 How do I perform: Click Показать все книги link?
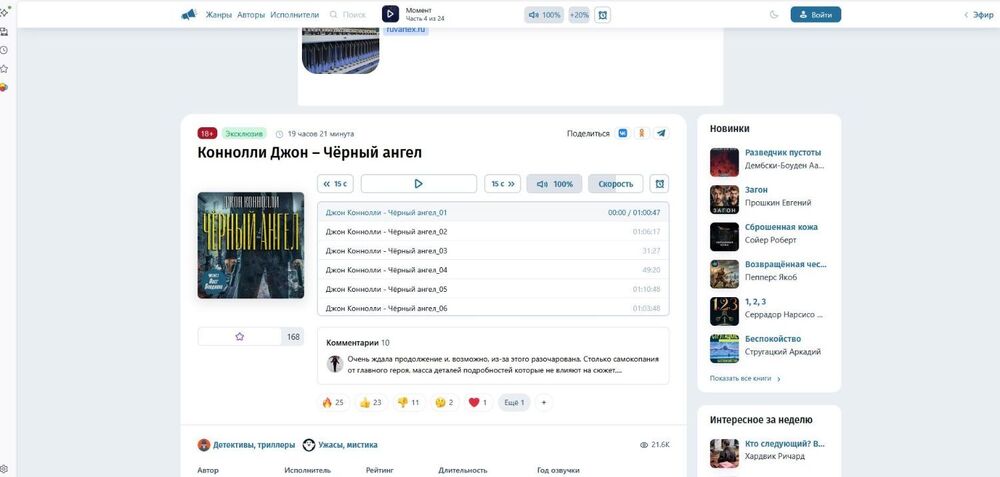(x=745, y=378)
